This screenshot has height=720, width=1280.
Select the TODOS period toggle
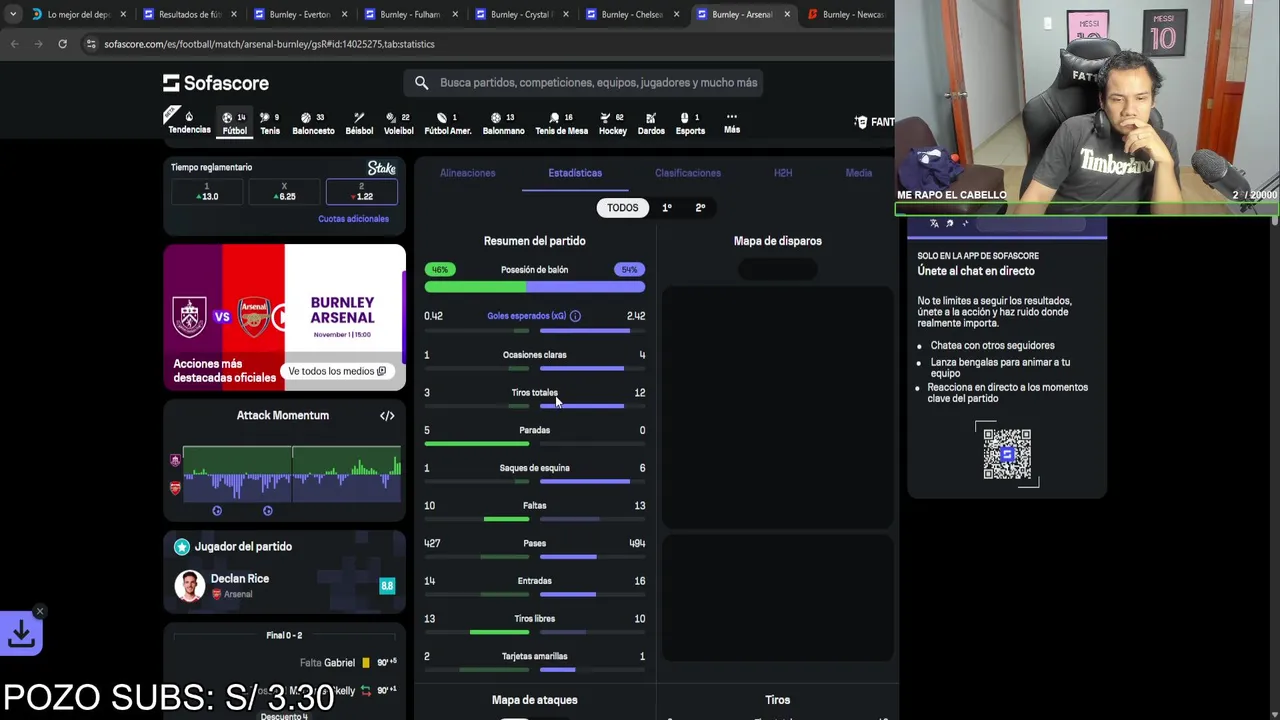pos(622,208)
